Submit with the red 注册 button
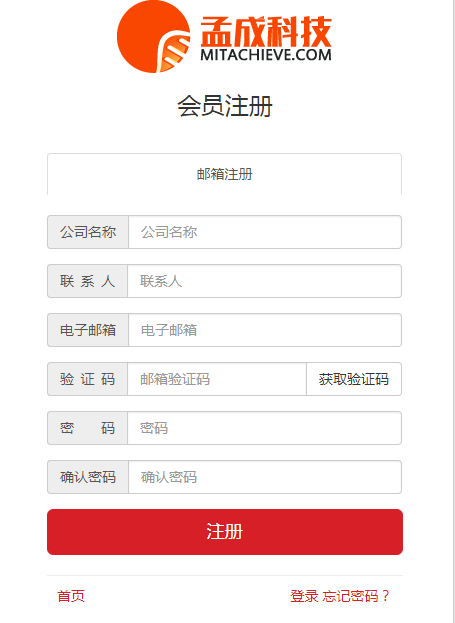This screenshot has height=623, width=455. 225,532
